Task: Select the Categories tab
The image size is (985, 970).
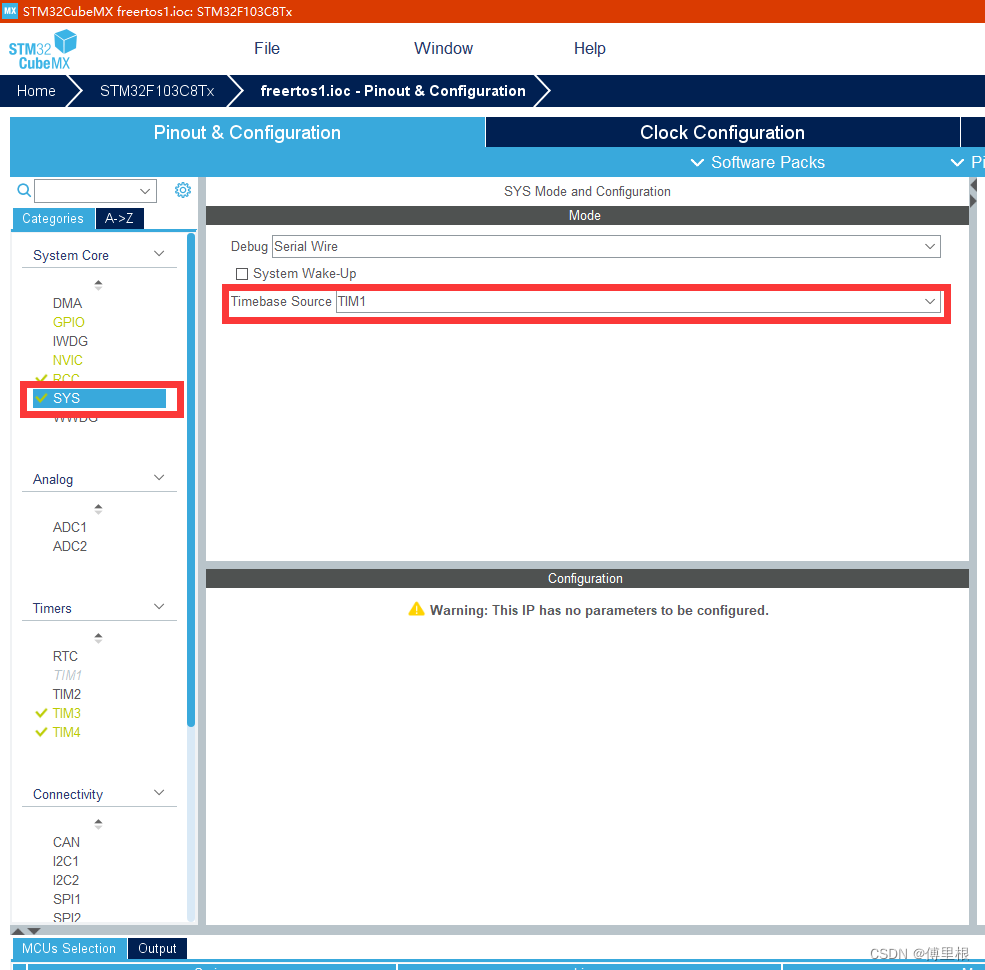Action: [x=53, y=219]
